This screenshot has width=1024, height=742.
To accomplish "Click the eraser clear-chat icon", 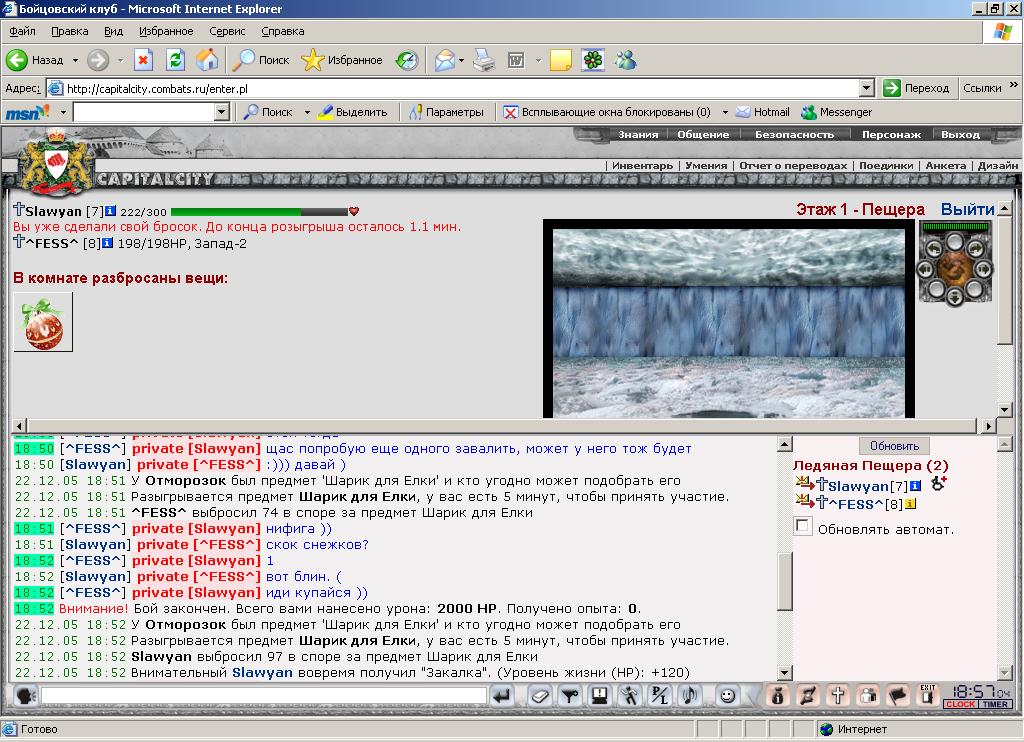I will pyautogui.click(x=541, y=696).
